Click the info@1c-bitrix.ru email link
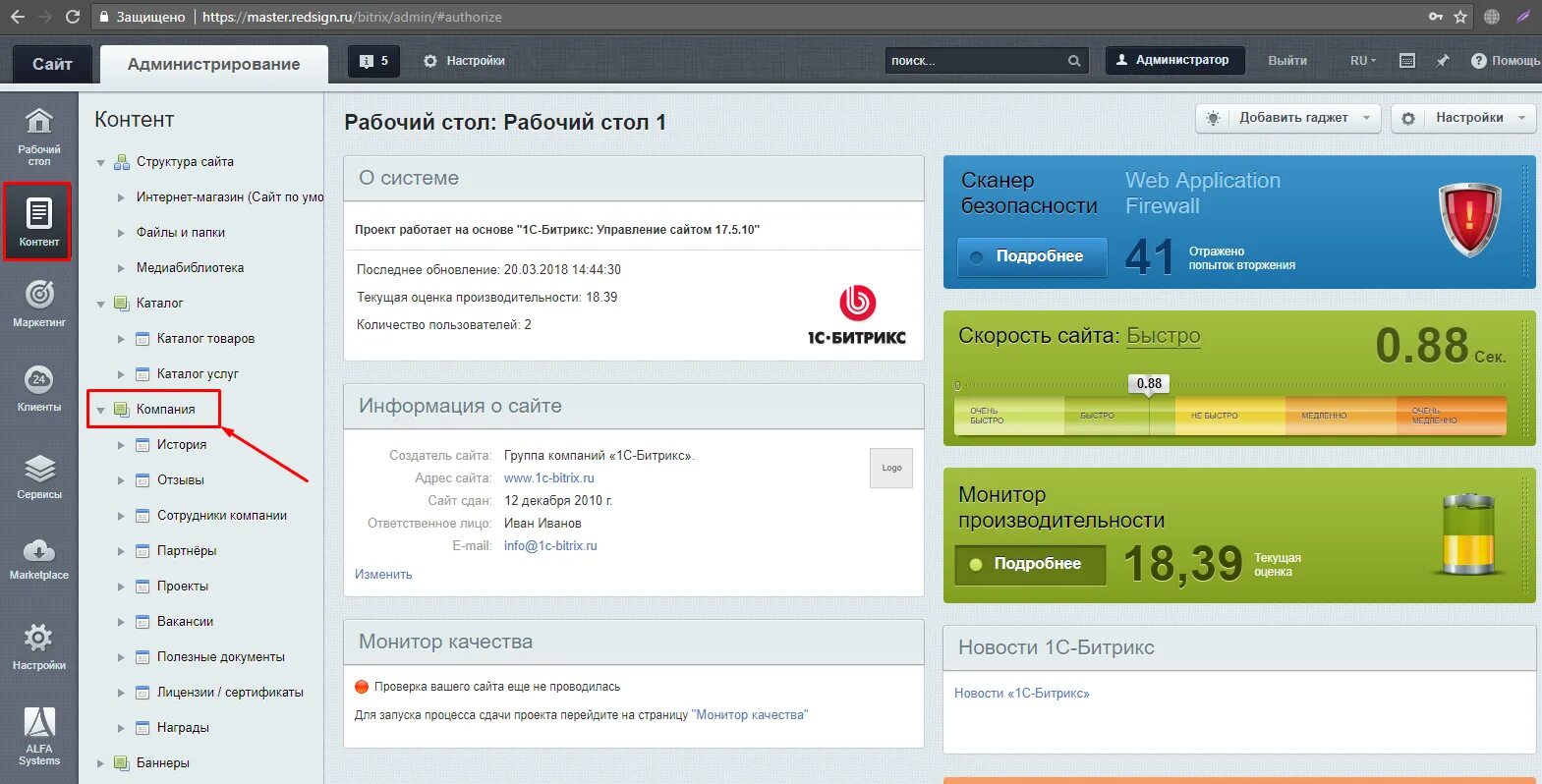This screenshot has width=1542, height=784. (550, 546)
